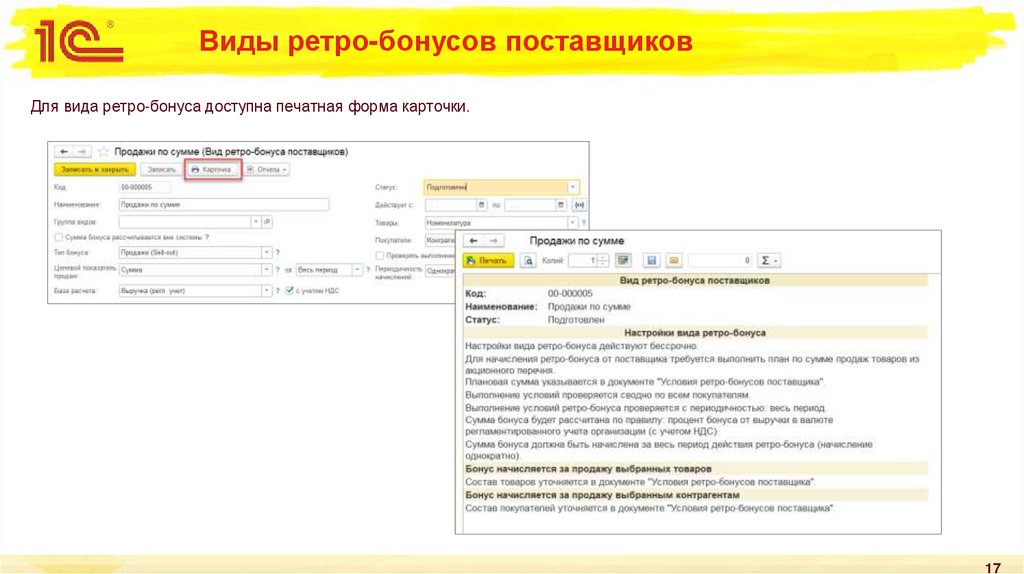Show help next to База расчета field
The image size is (1024, 574).
point(278,291)
